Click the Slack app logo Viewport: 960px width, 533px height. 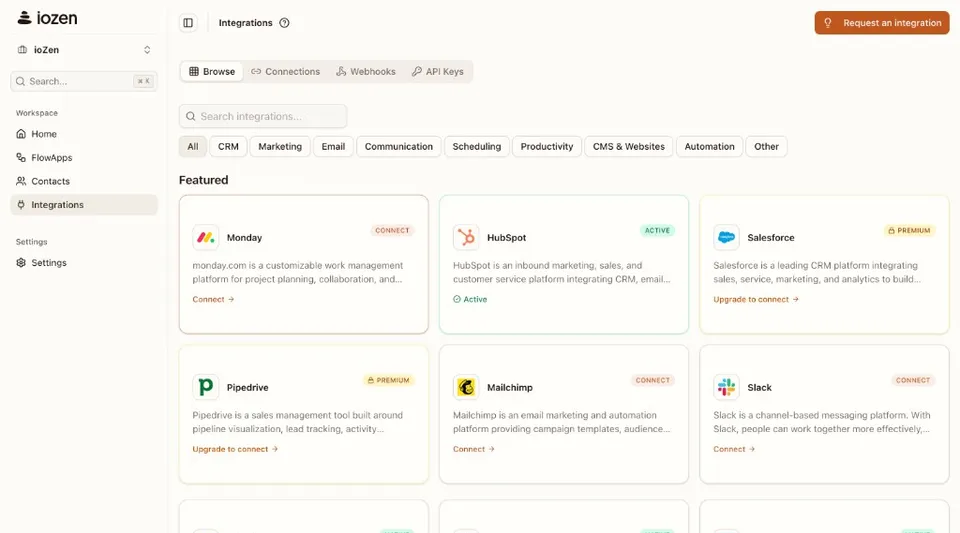(x=726, y=387)
